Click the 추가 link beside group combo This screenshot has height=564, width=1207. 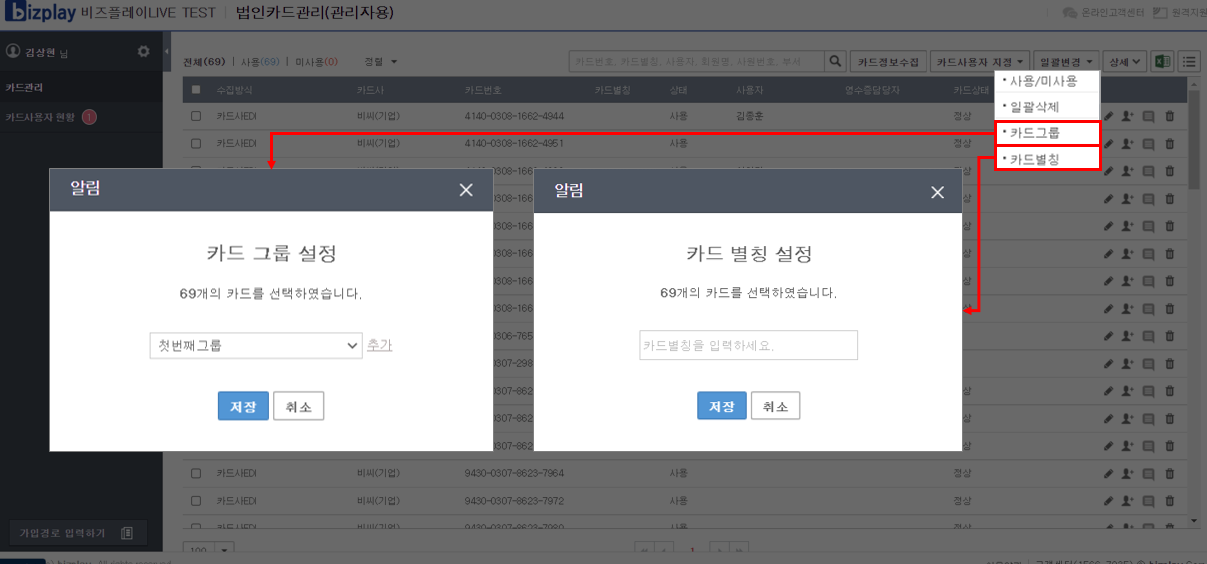(379, 345)
